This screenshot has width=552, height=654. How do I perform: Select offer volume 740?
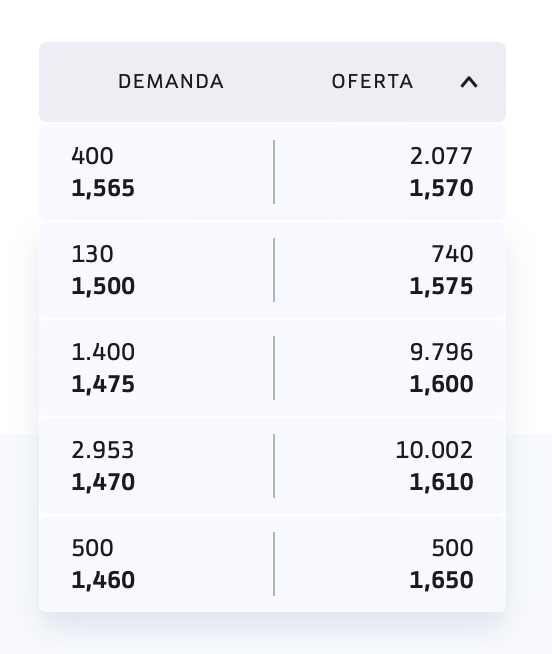click(x=452, y=254)
